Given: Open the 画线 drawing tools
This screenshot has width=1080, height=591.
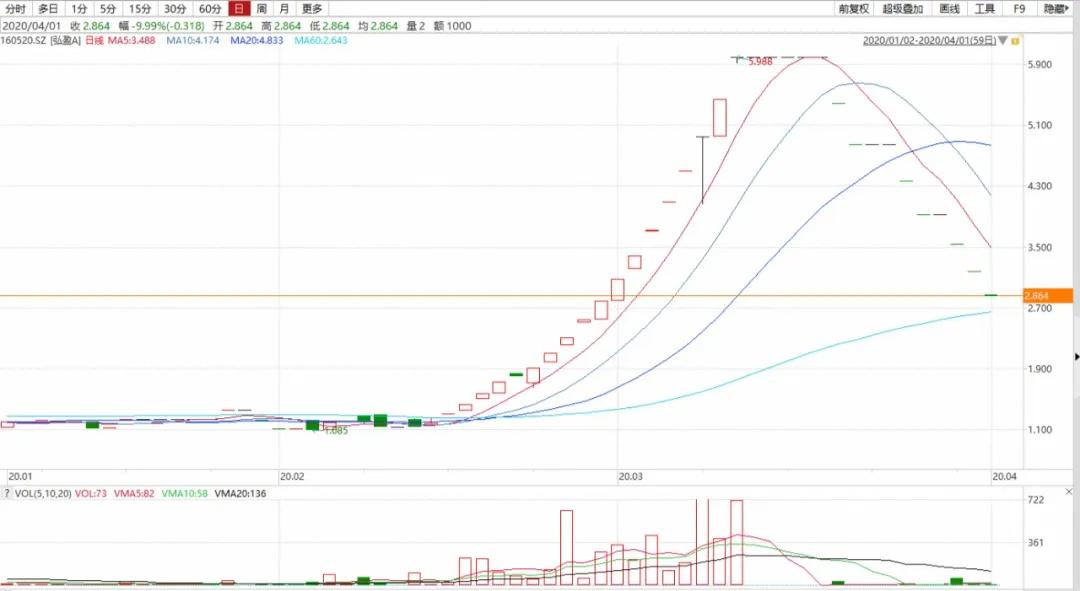Looking at the screenshot, I should pyautogui.click(x=950, y=9).
